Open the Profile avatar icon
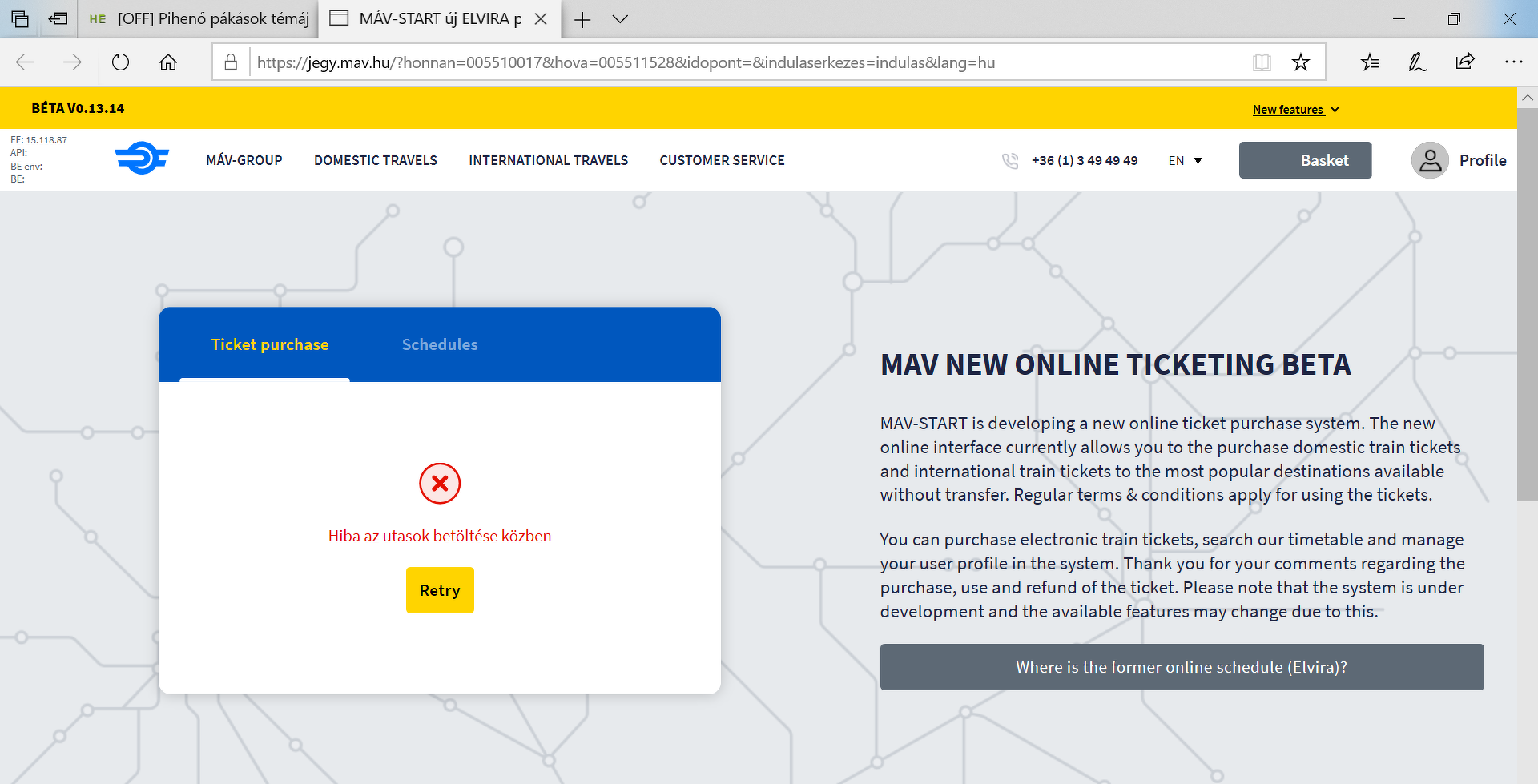Image resolution: width=1538 pixels, height=784 pixels. click(x=1430, y=160)
